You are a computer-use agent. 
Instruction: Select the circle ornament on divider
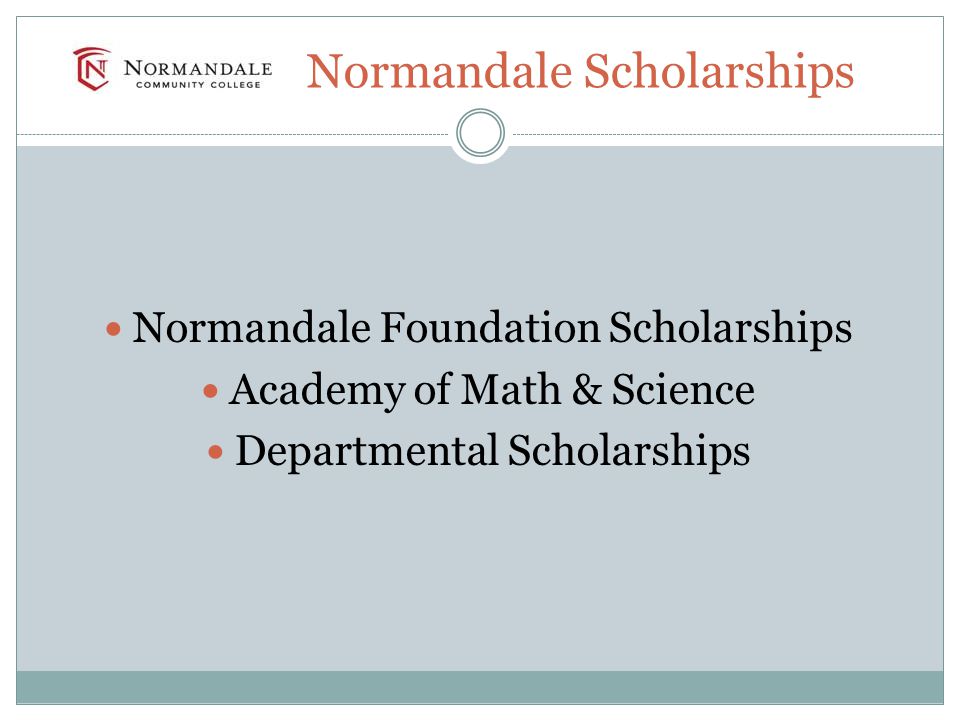coord(481,133)
